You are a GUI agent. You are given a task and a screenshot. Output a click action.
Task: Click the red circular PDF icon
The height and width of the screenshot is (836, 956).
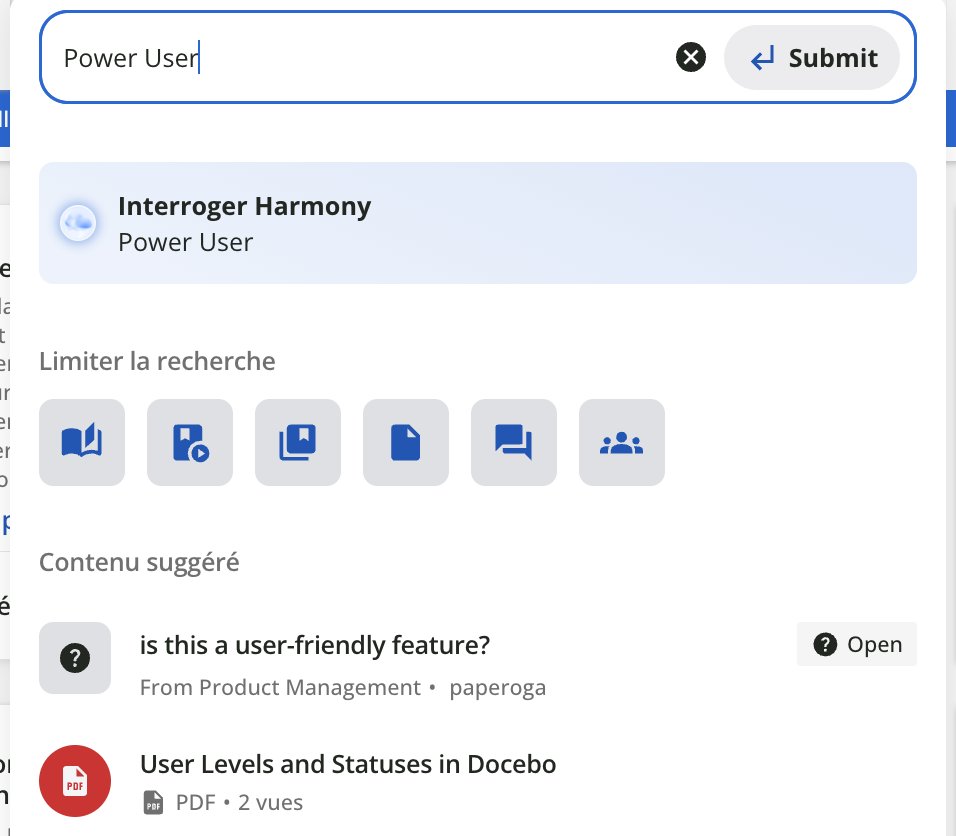75,781
